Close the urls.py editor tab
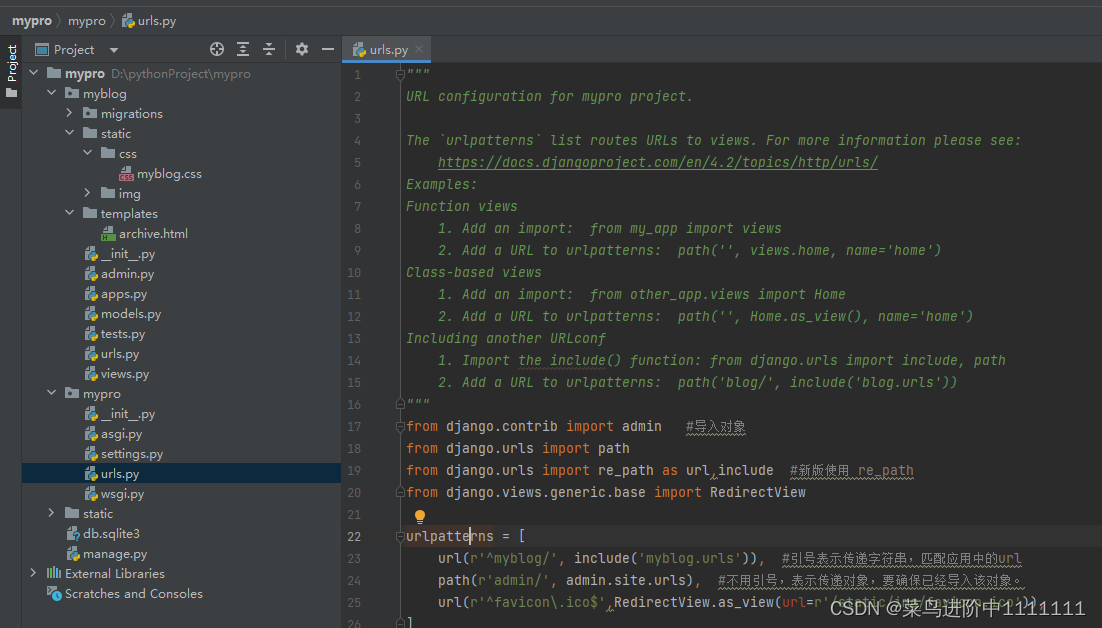The width and height of the screenshot is (1102, 628). (x=419, y=49)
